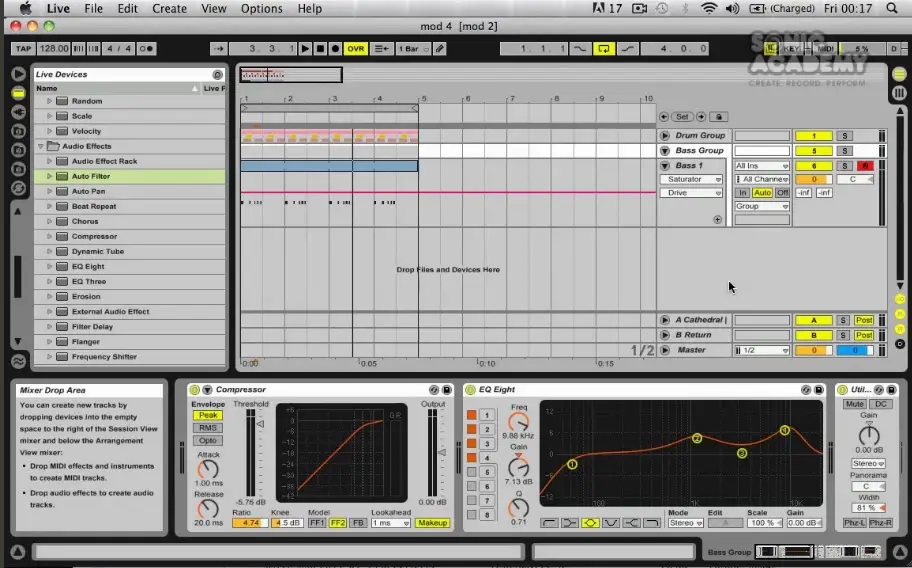The image size is (912, 568).
Task: Click the Punch-In switch
Action: pyautogui.click(x=579, y=49)
